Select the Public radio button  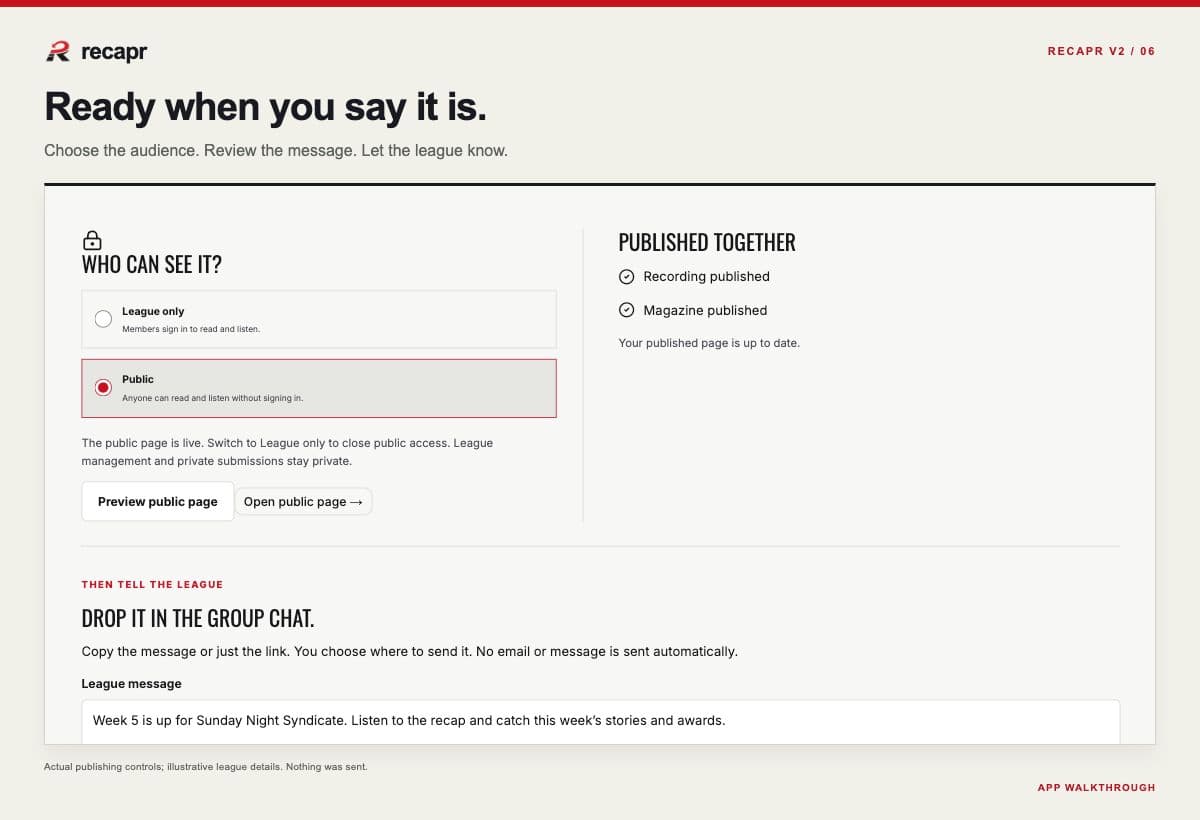[103, 388]
